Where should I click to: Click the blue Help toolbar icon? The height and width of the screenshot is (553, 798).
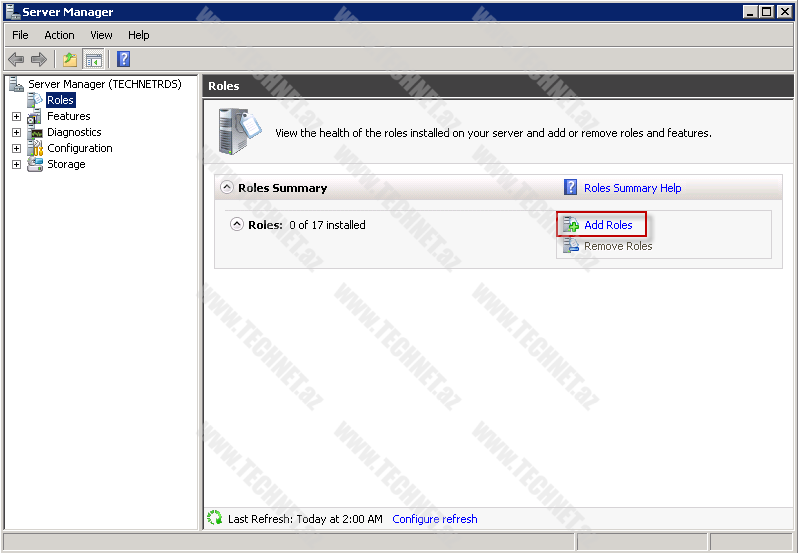[x=124, y=60]
